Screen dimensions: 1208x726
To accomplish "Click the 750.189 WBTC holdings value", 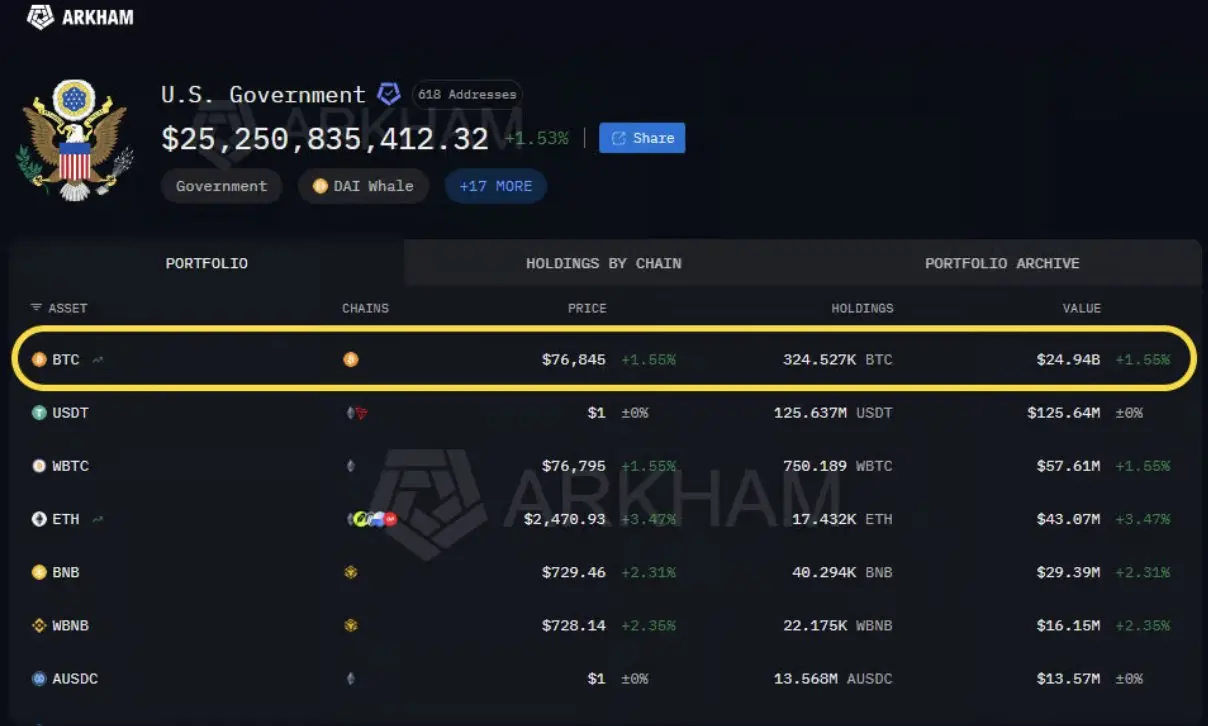I will pyautogui.click(x=838, y=466).
